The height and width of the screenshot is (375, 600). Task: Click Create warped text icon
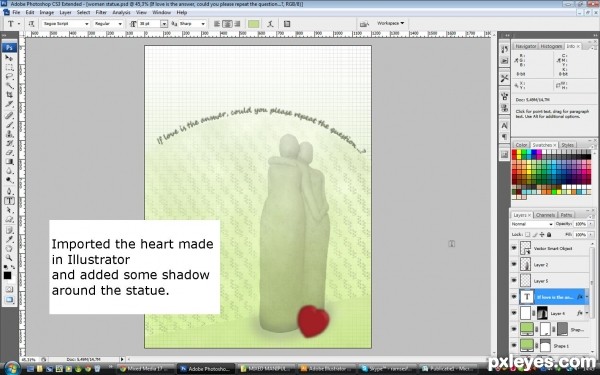point(270,24)
